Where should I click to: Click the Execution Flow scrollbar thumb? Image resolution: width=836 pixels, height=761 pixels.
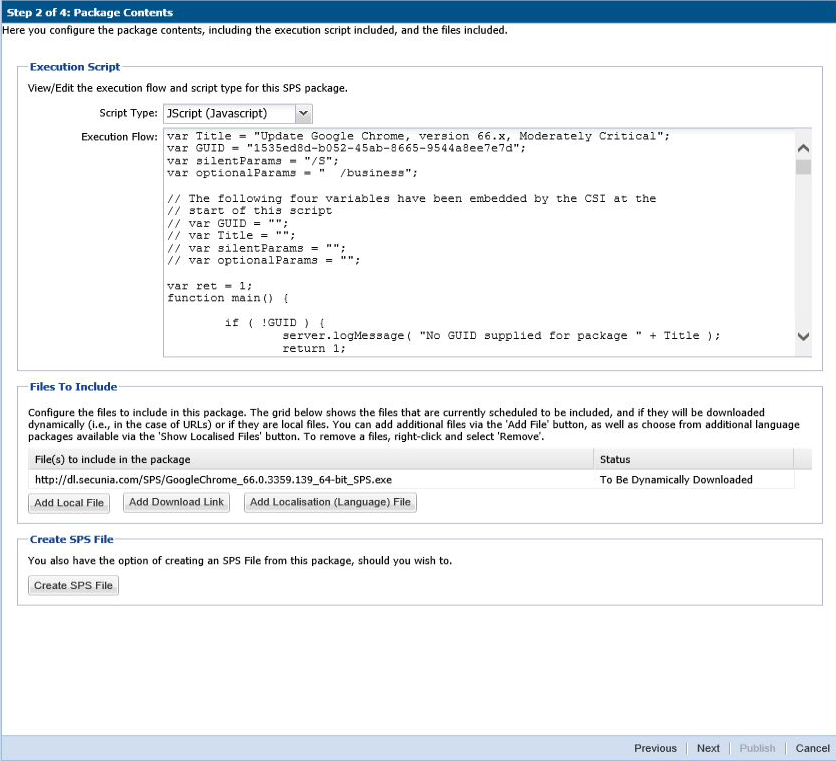click(803, 167)
